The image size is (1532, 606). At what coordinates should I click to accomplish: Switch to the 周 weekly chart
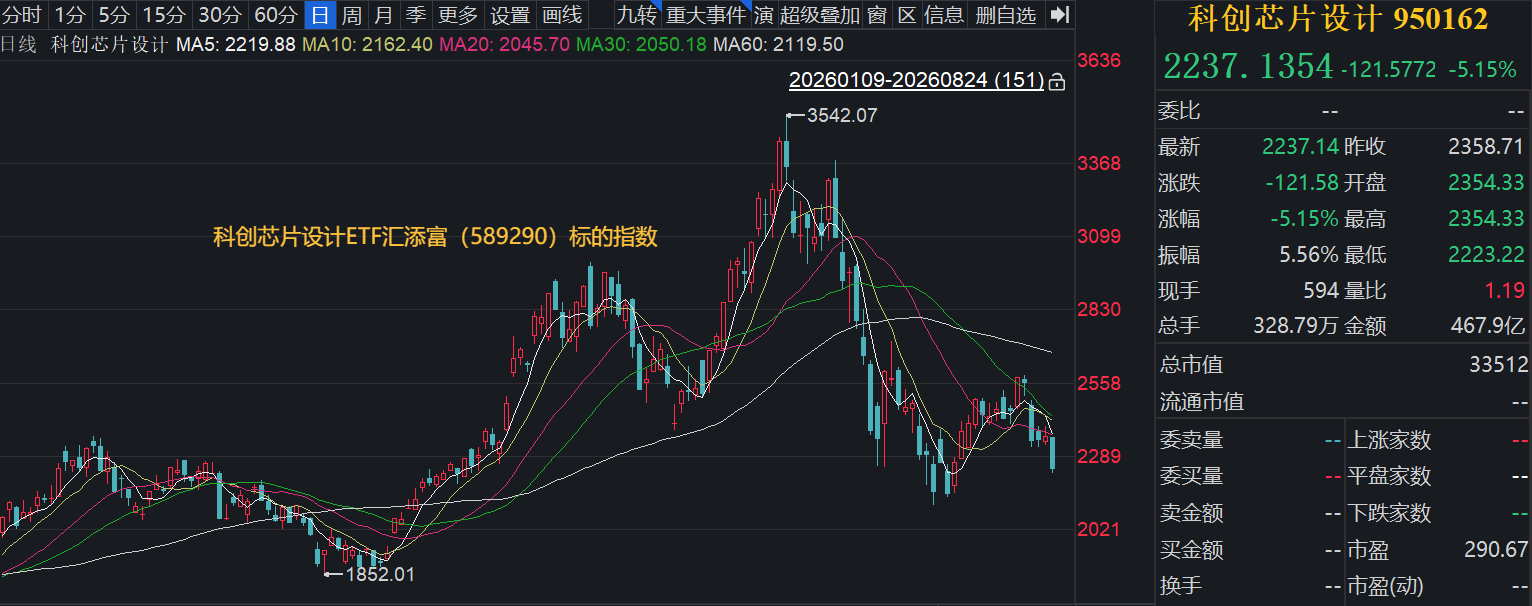tap(351, 15)
